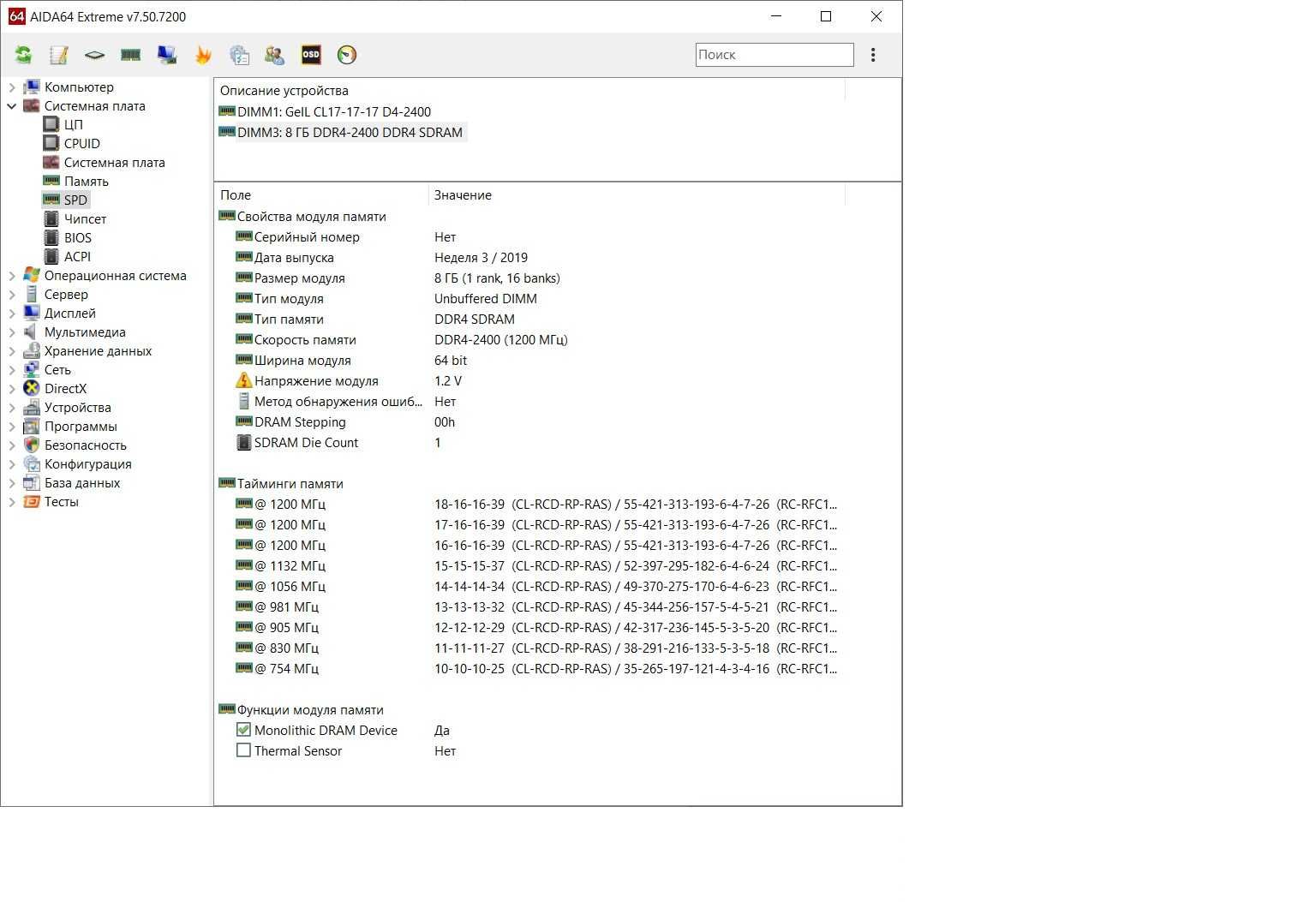
Task: Toggle the Monolithic DRAM Device checkbox
Action: tap(243, 730)
